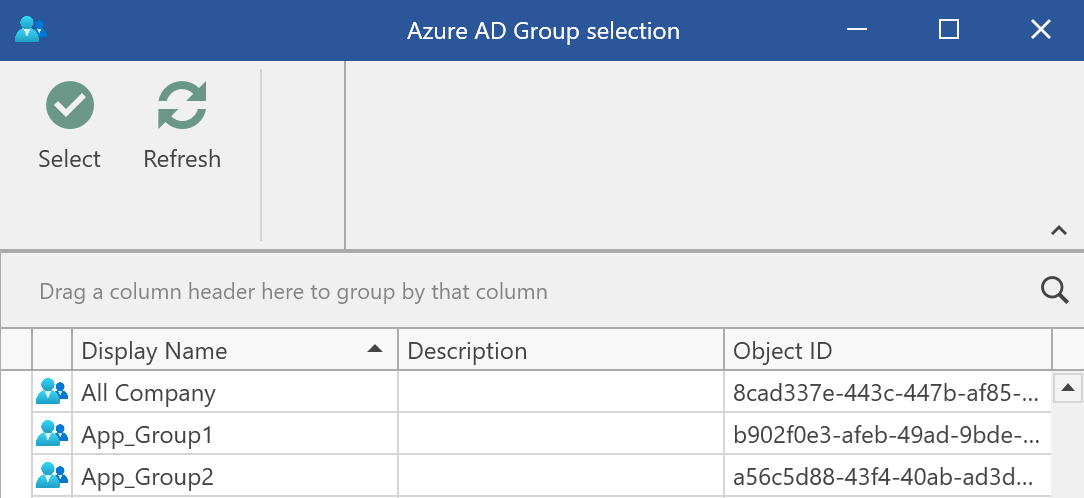1084x498 pixels.
Task: Click the App_Group1 group icon
Action: 52,434
